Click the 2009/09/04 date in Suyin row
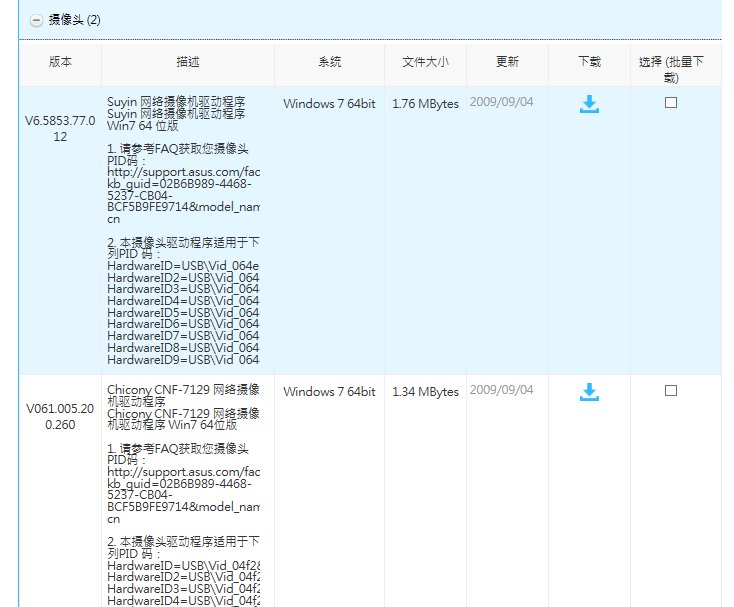 point(501,102)
